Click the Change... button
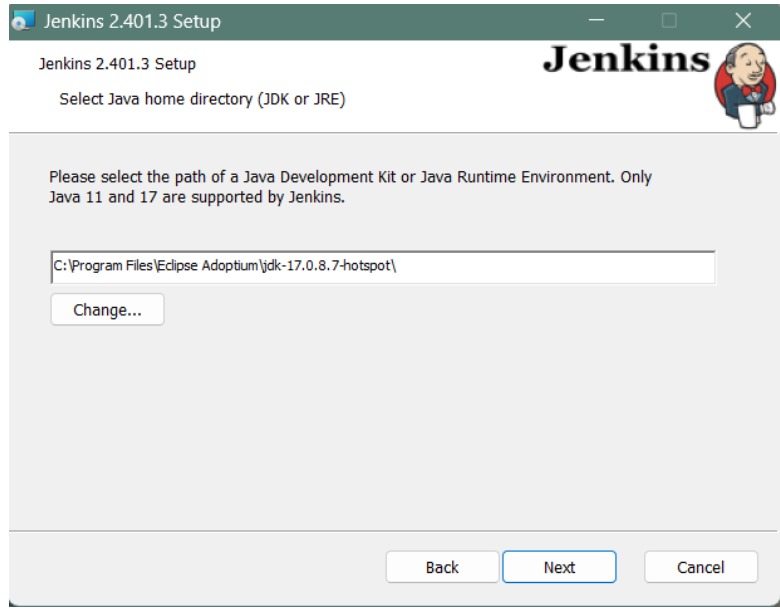 tap(107, 309)
